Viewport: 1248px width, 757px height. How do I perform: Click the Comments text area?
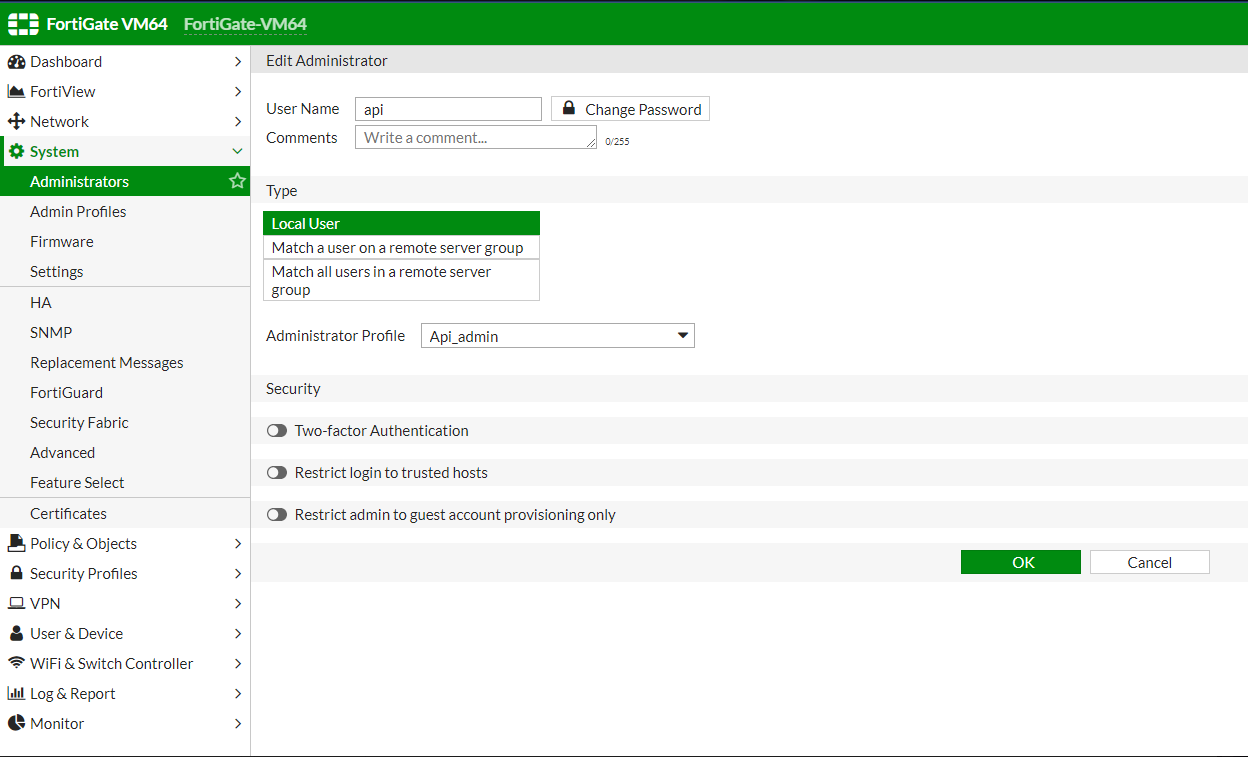[x=476, y=137]
